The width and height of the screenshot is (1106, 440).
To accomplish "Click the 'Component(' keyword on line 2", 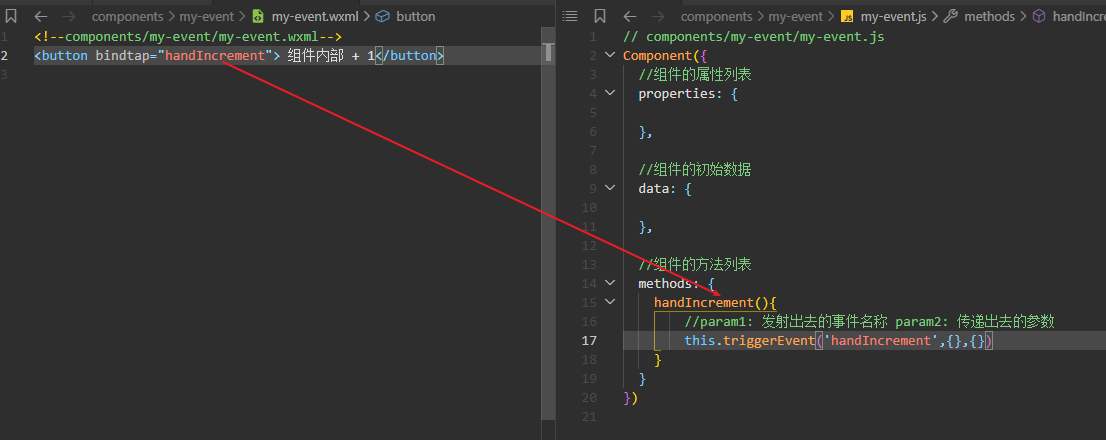I will coord(661,55).
